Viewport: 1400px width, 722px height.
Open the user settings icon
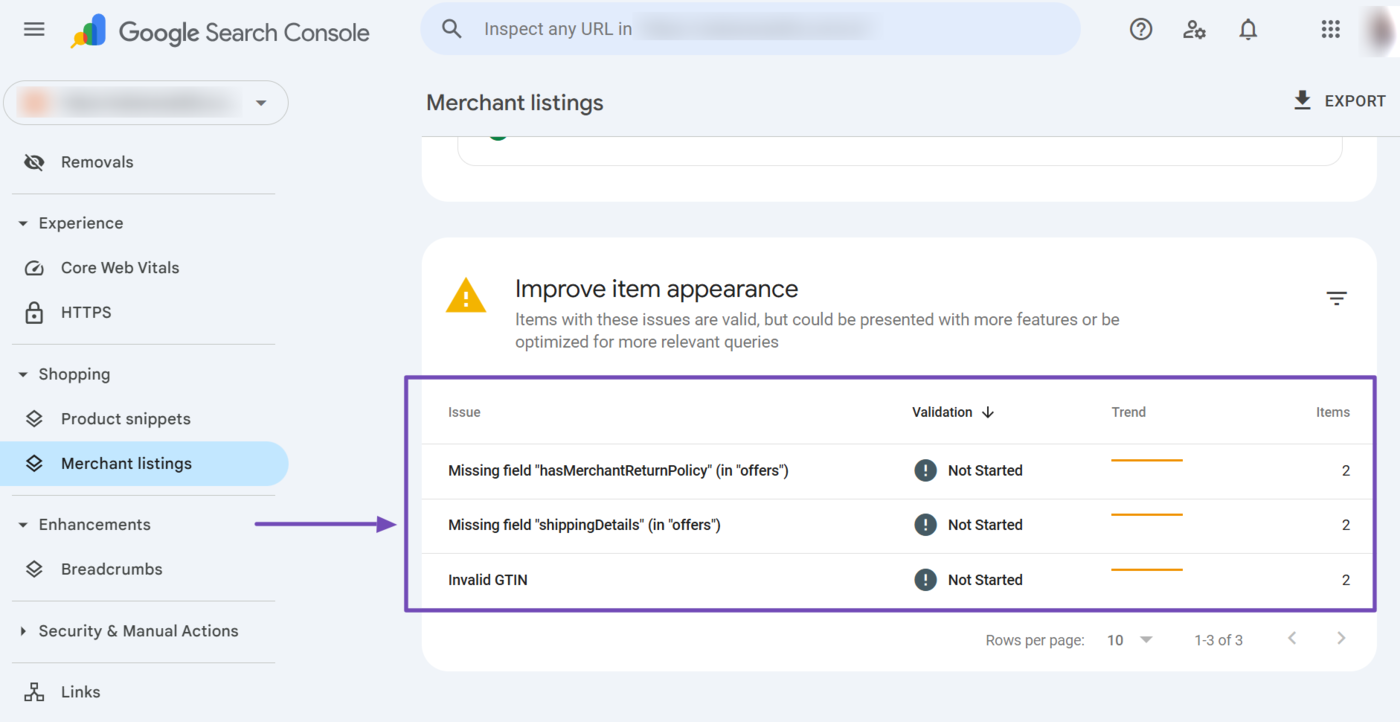1194,29
